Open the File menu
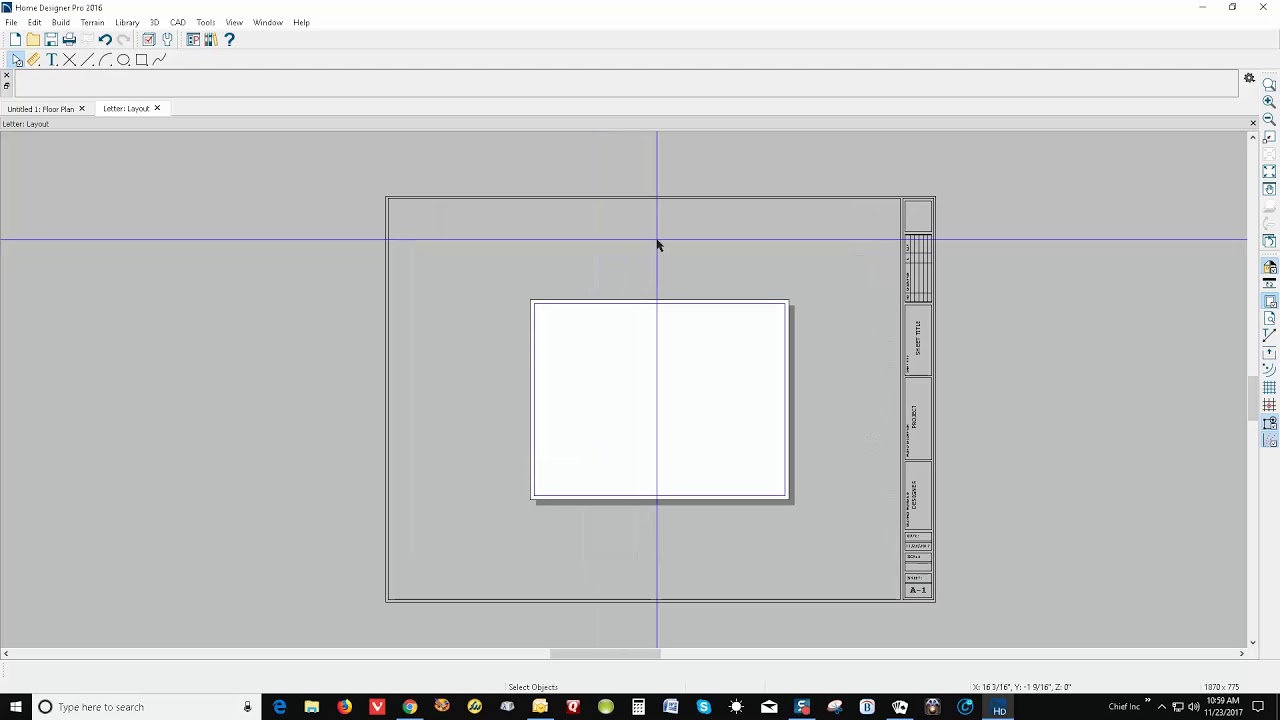This screenshot has height=720, width=1280. pos(11,22)
